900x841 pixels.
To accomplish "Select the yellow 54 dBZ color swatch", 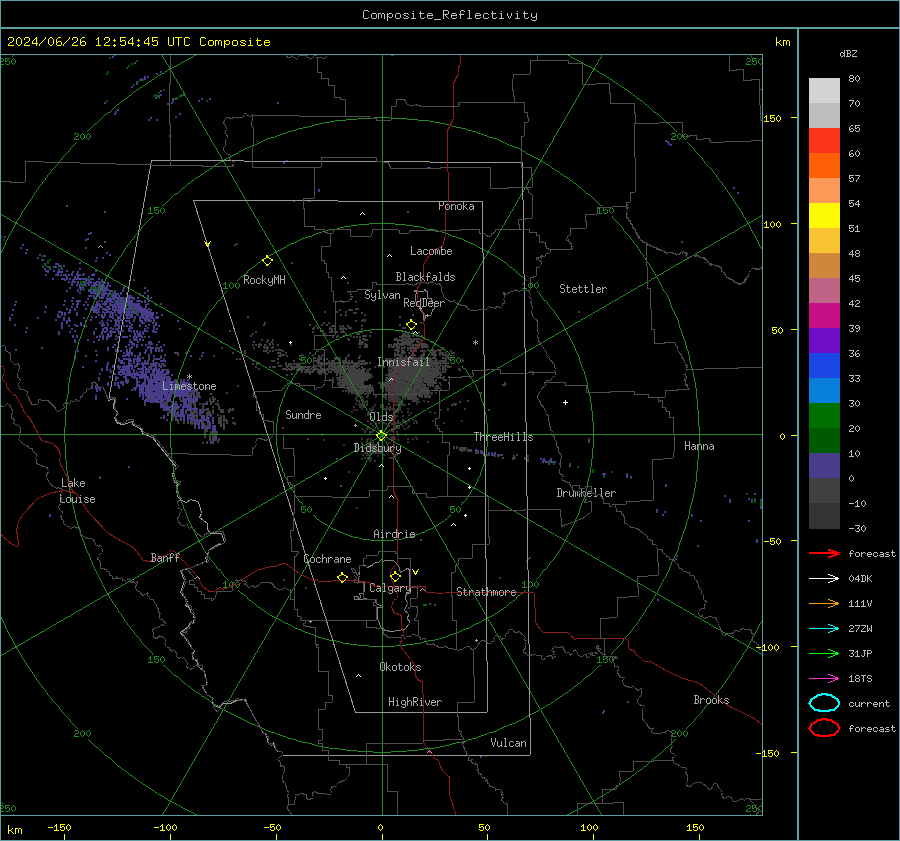I will click(x=824, y=215).
